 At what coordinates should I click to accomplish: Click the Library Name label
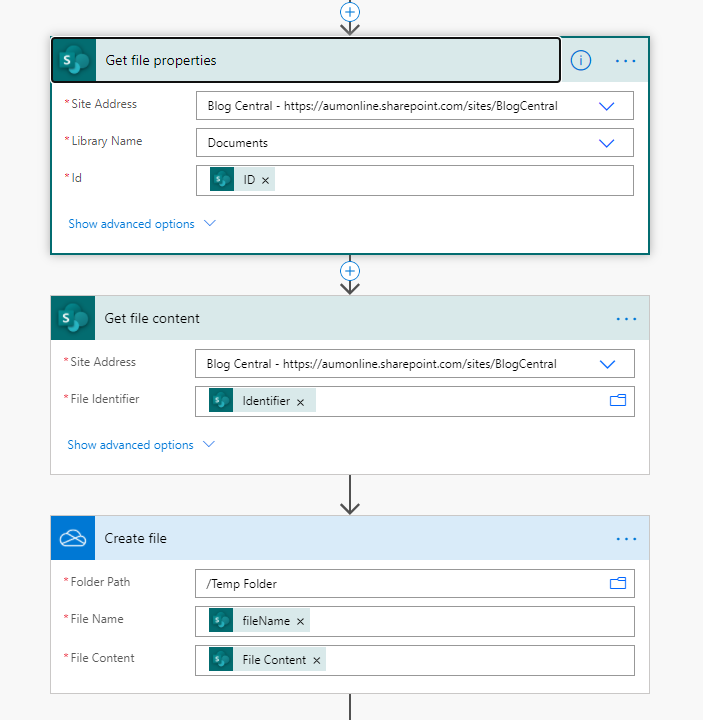point(107,141)
